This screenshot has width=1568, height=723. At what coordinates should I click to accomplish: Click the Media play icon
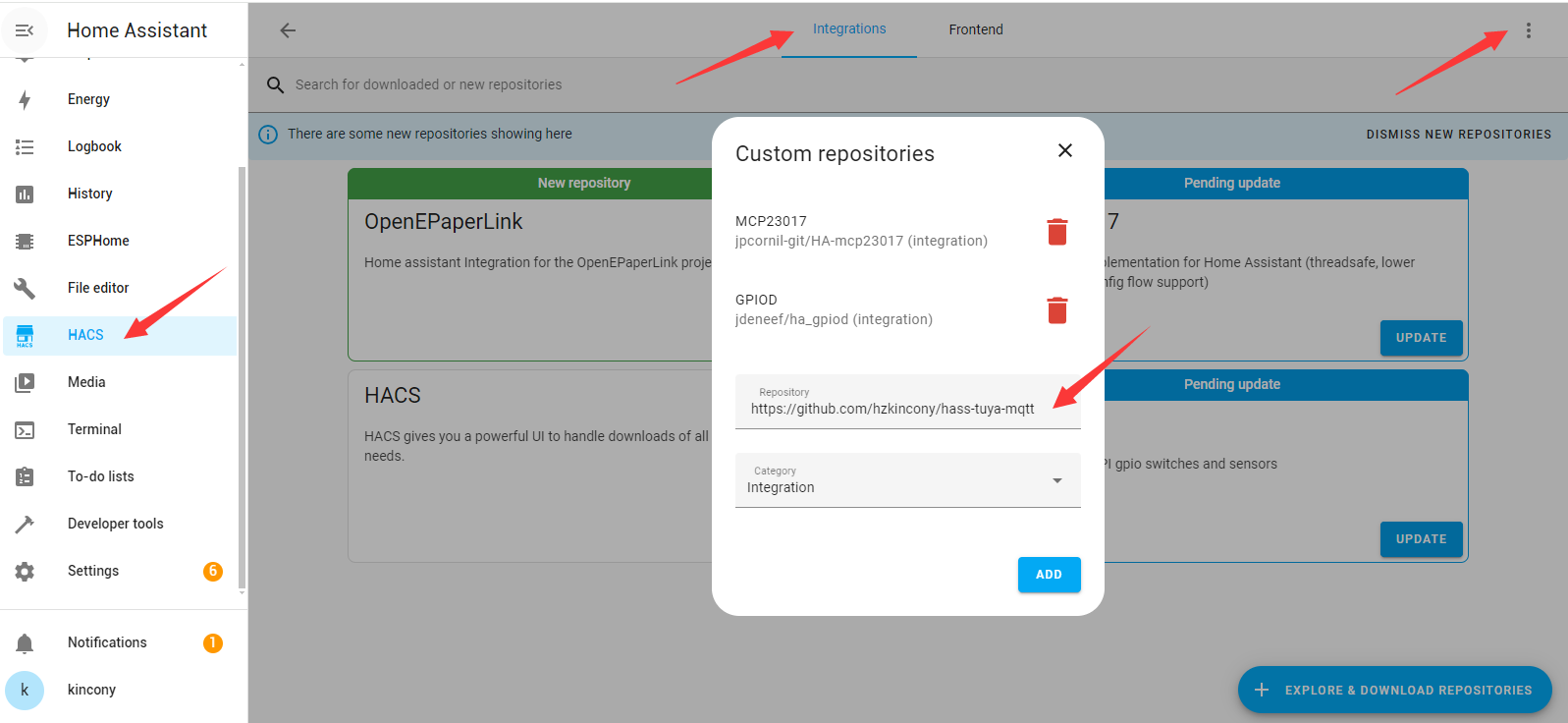click(25, 382)
